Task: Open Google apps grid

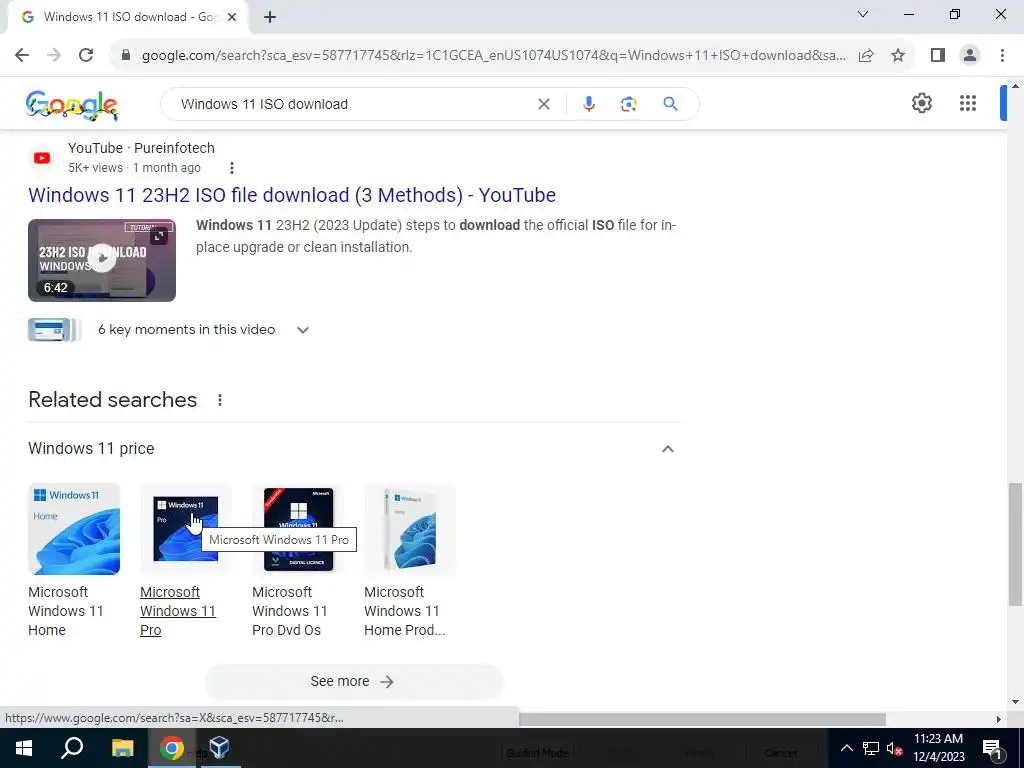Action: [x=968, y=103]
